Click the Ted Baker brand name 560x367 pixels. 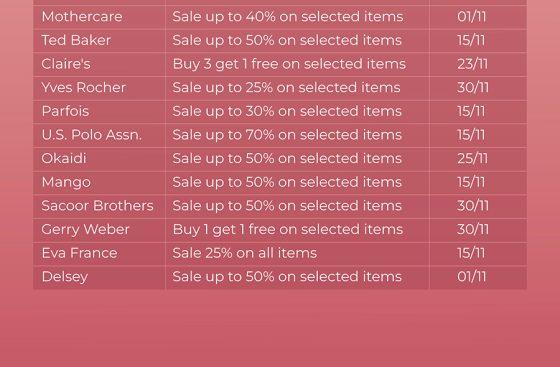[x=76, y=40]
